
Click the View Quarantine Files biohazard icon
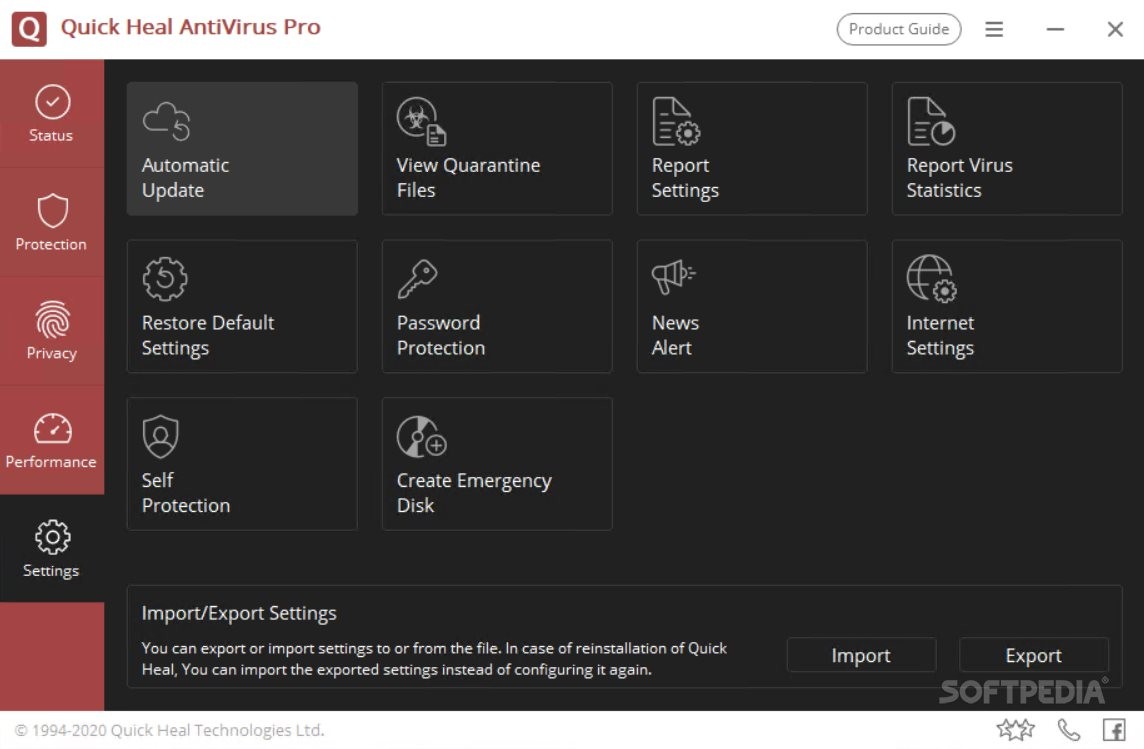(x=421, y=121)
